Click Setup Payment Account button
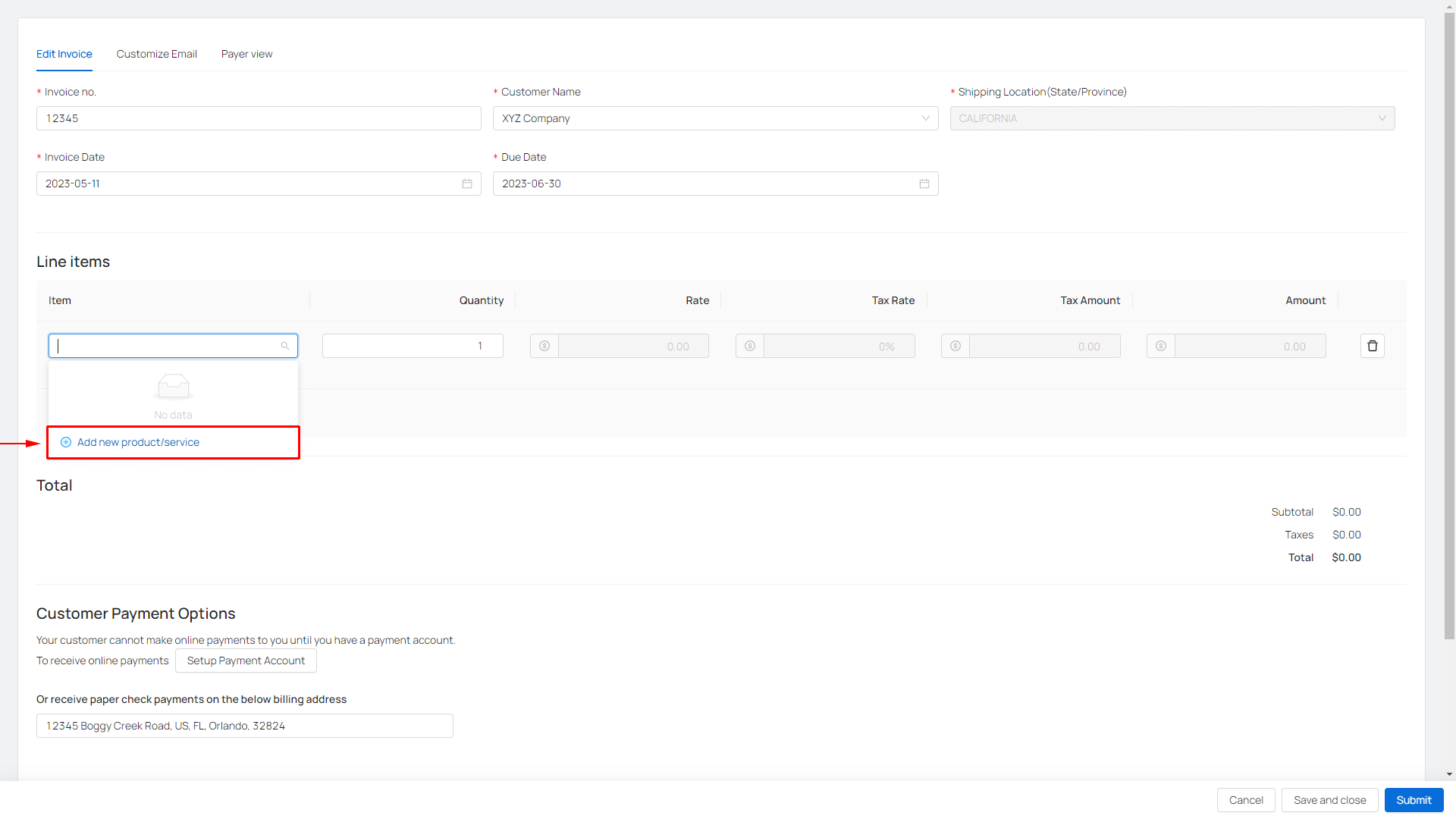 (246, 661)
